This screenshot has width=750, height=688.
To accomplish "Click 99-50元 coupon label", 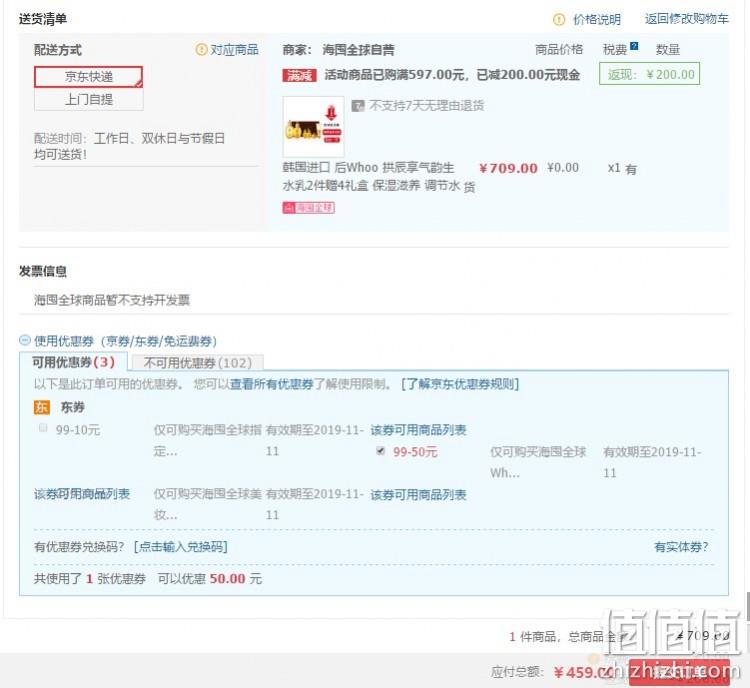I will pyautogui.click(x=415, y=452).
